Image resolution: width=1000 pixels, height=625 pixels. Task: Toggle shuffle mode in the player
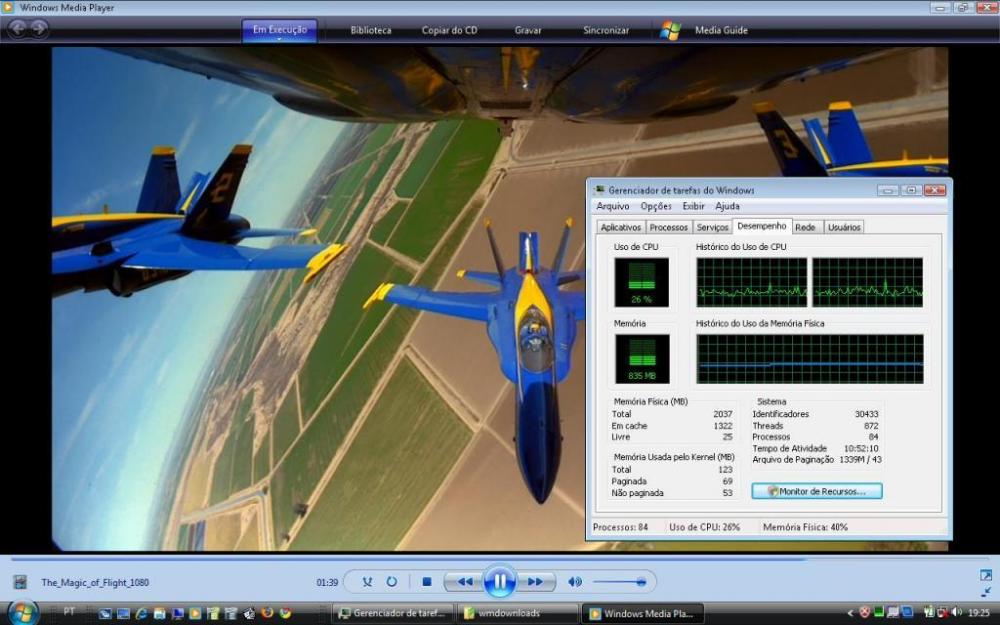(x=367, y=581)
